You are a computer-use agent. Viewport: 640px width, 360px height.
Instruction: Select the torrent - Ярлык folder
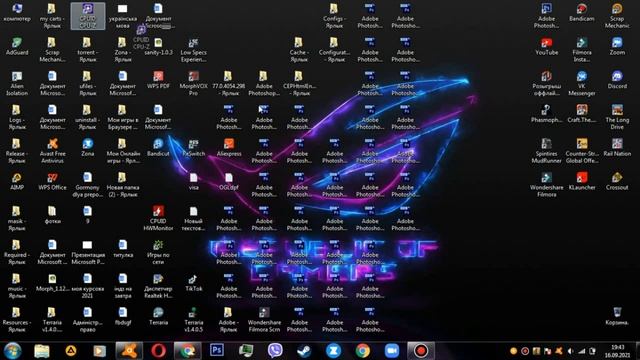coord(87,49)
